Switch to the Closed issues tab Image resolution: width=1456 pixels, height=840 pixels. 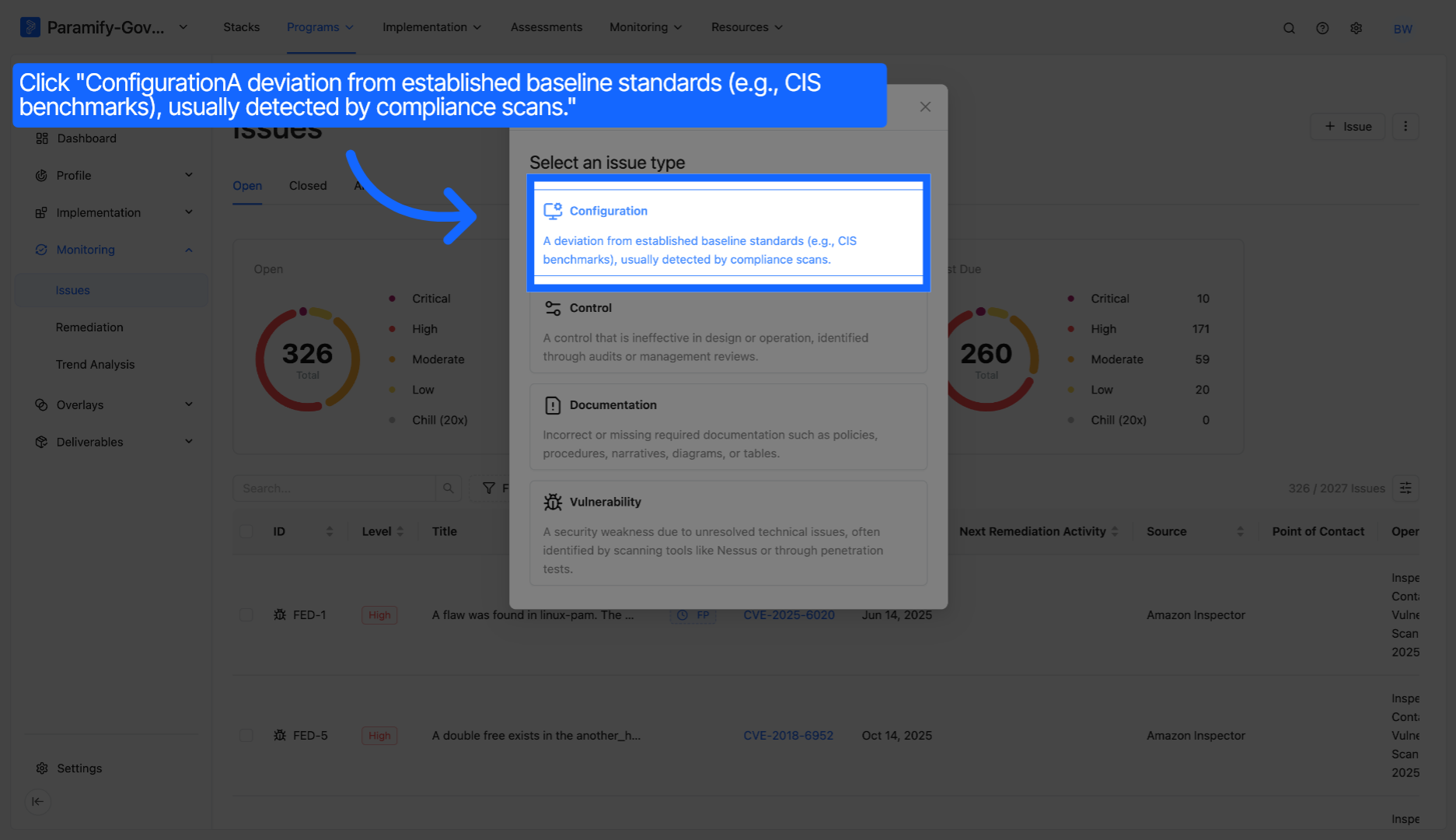[x=308, y=186]
